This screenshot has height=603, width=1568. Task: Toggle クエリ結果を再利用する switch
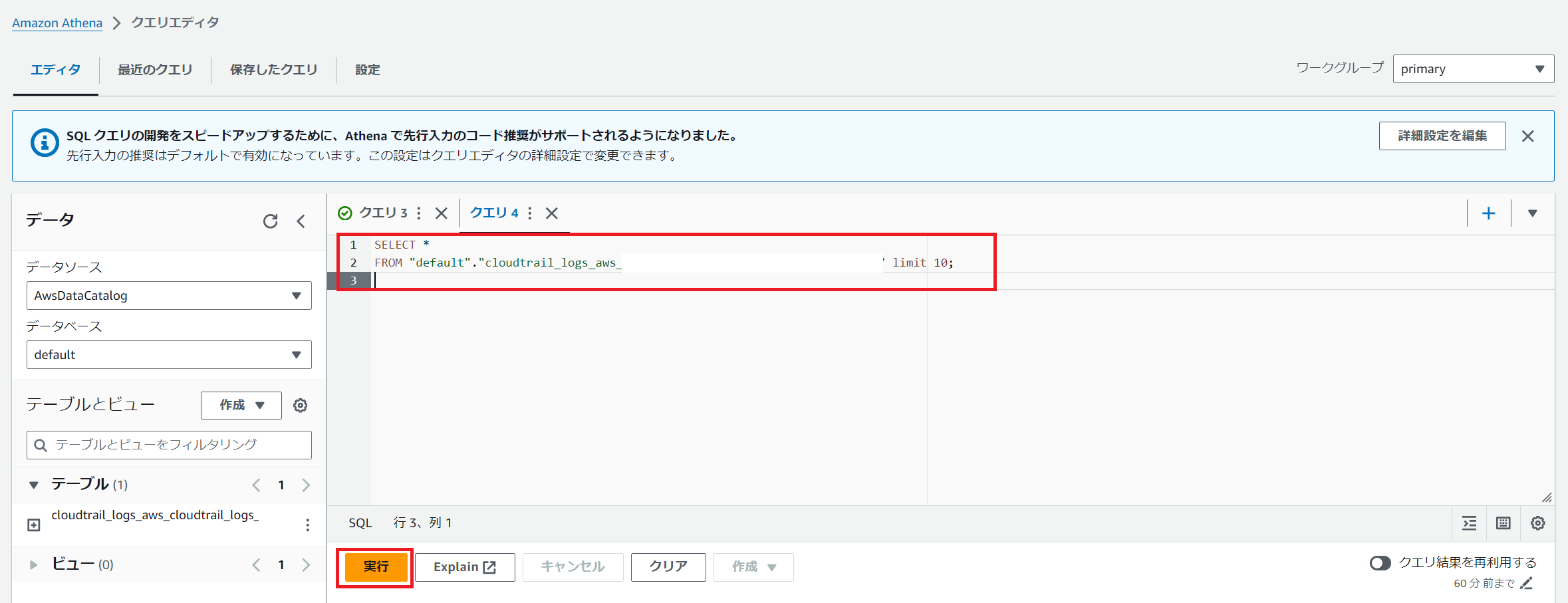point(1380,563)
